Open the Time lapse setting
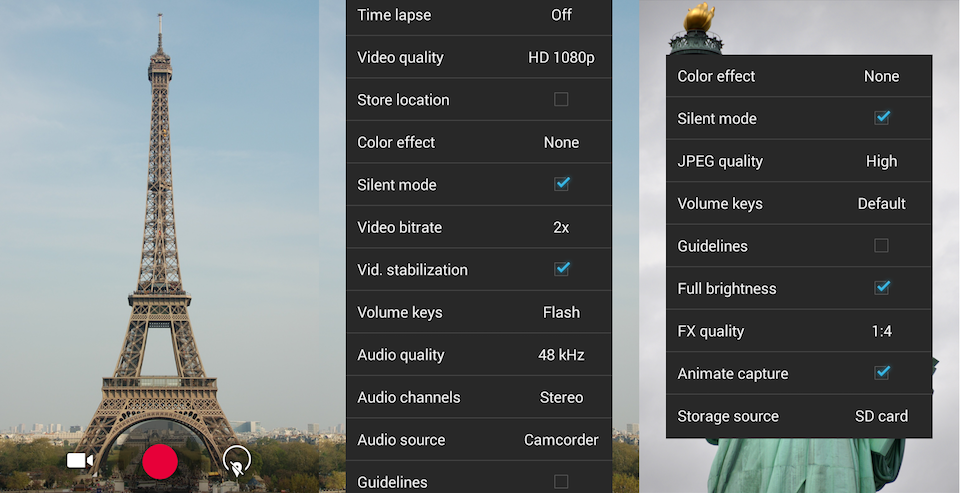Screen dimensions: 960x493 click(x=479, y=15)
